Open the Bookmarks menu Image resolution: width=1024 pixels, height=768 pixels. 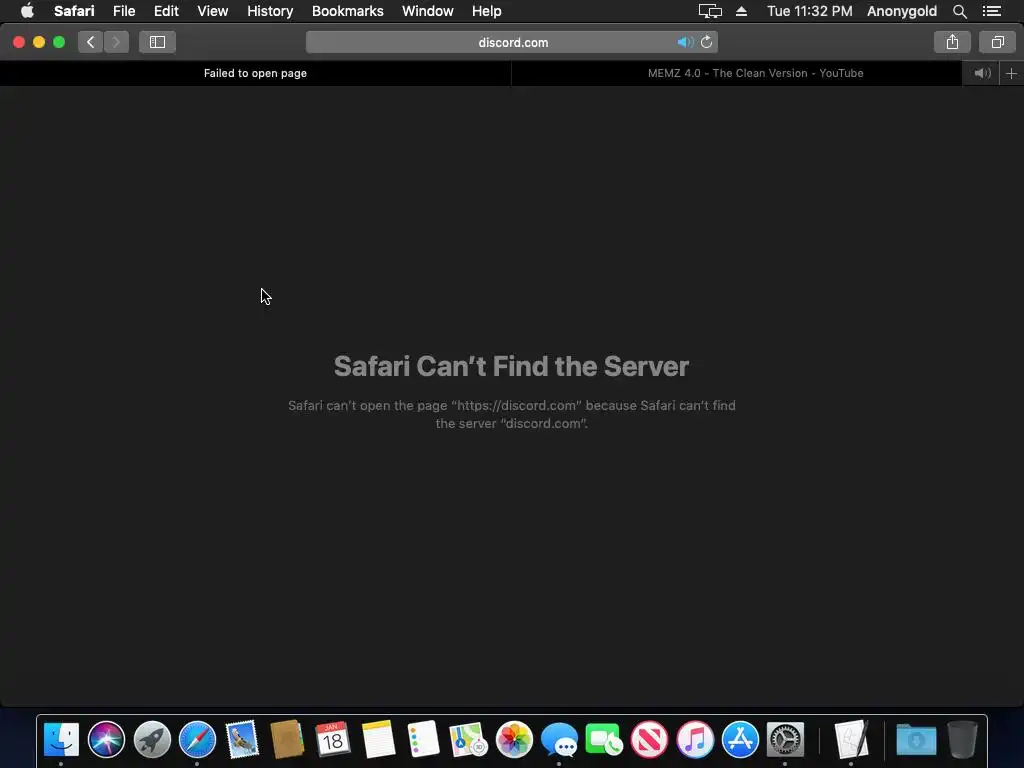[x=347, y=11]
